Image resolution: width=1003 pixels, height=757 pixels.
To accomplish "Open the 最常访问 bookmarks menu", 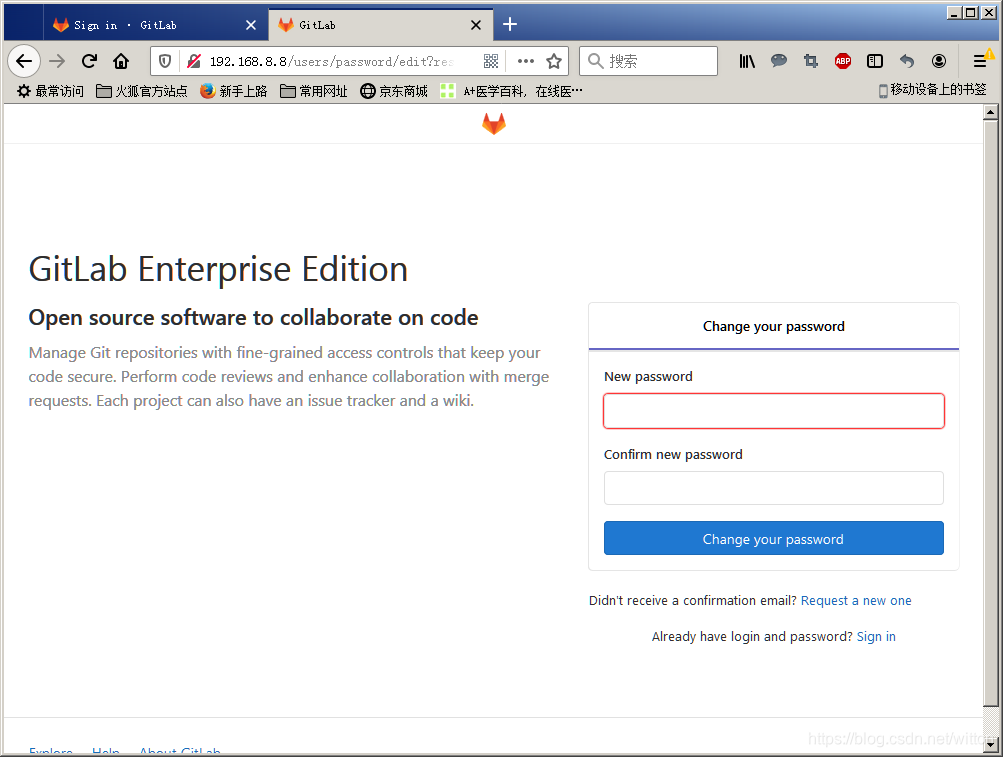I will point(51,92).
